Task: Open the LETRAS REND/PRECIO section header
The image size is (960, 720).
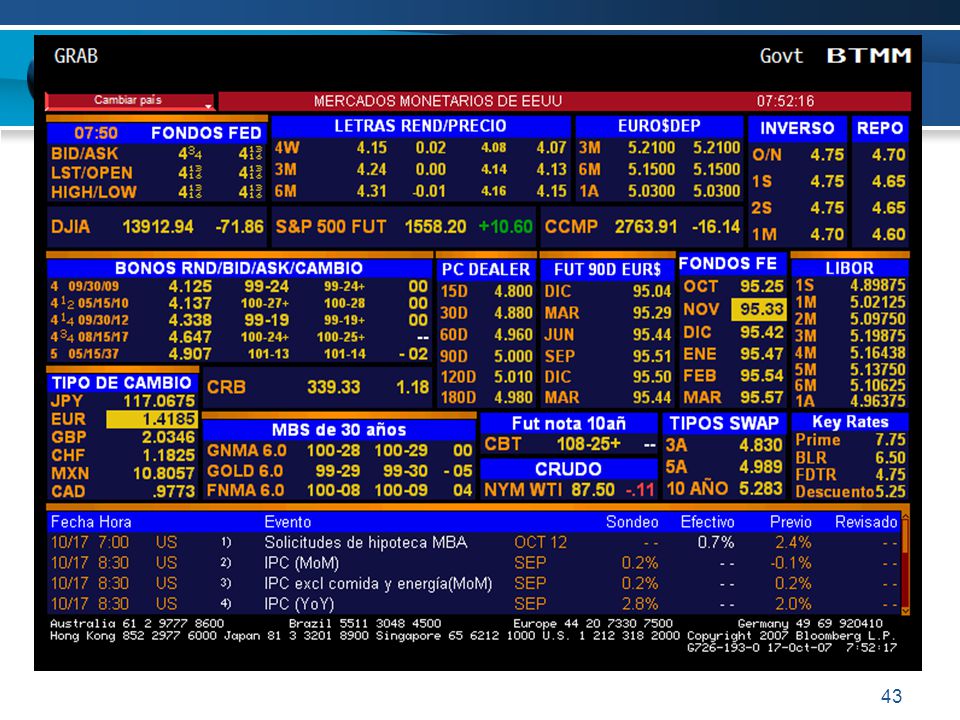Action: (420, 126)
